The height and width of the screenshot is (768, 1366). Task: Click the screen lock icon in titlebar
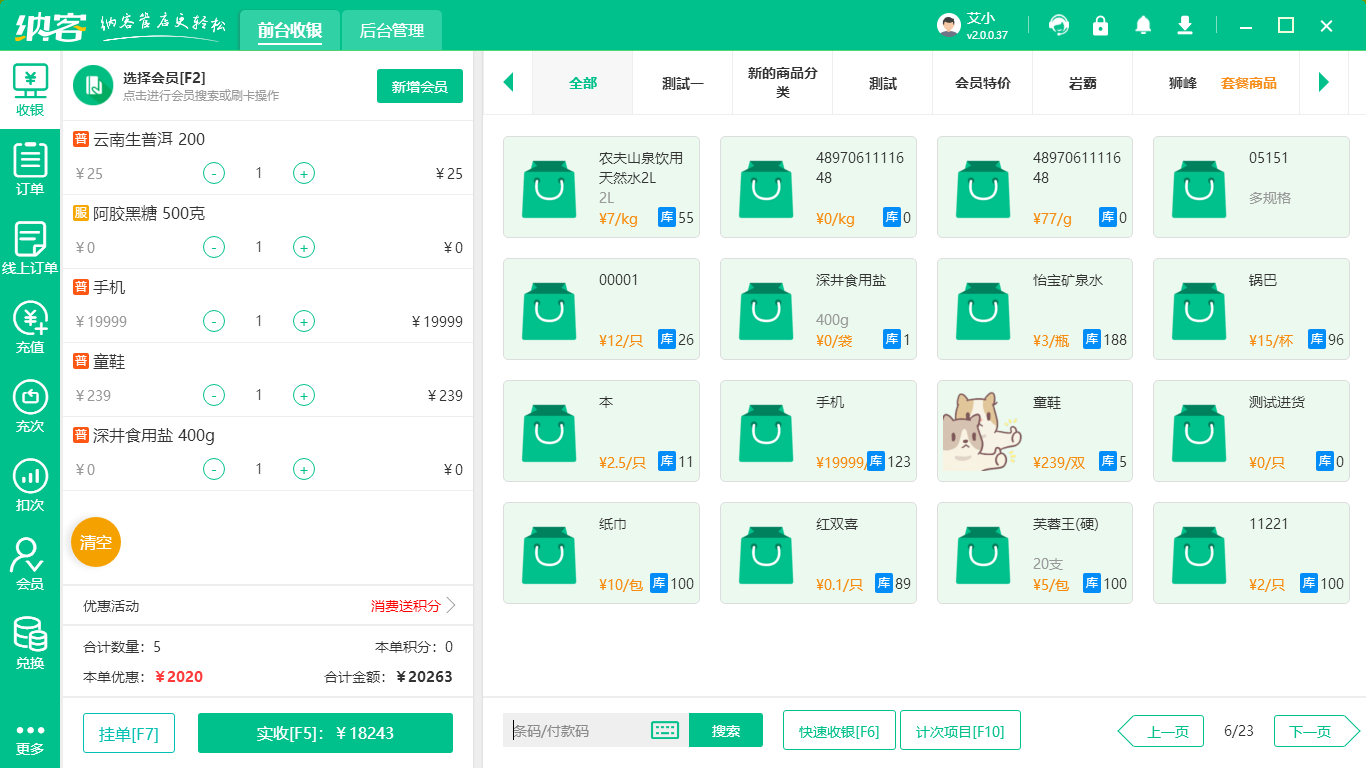coord(1100,25)
